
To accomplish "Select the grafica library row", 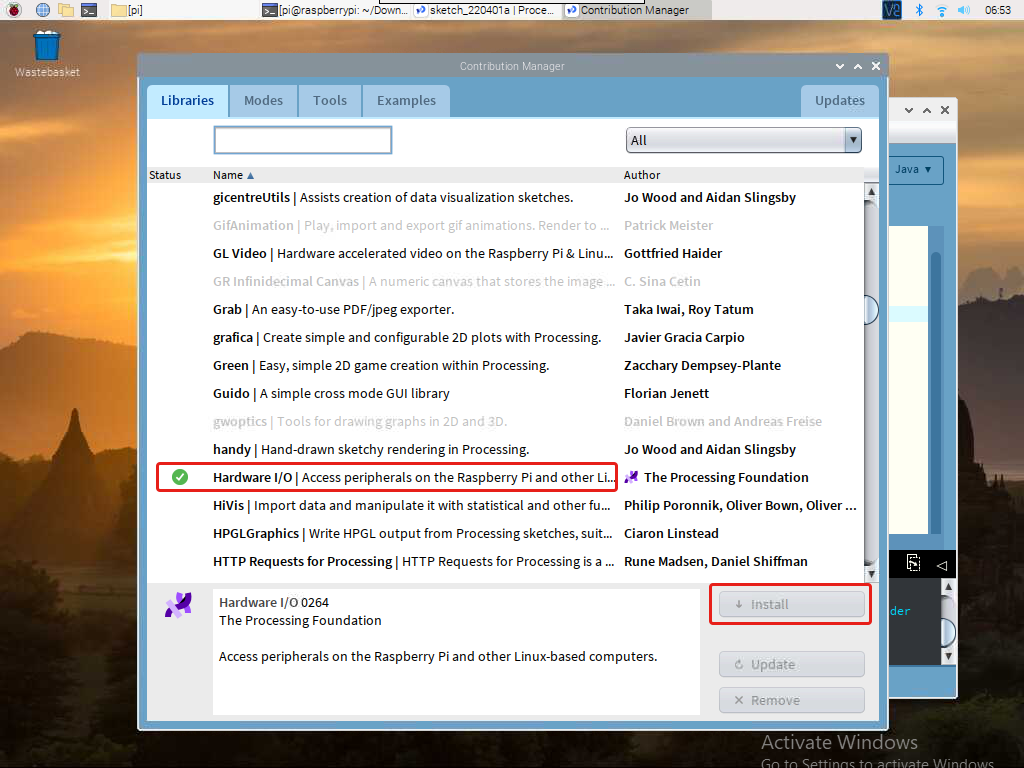I will [505, 338].
